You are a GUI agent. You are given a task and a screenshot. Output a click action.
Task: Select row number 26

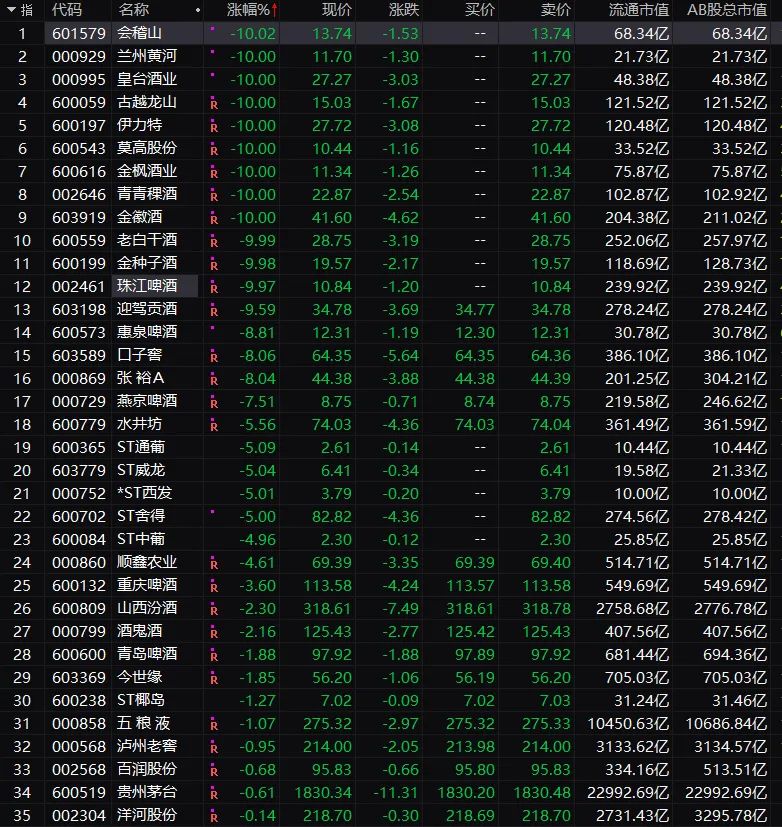click(x=22, y=608)
